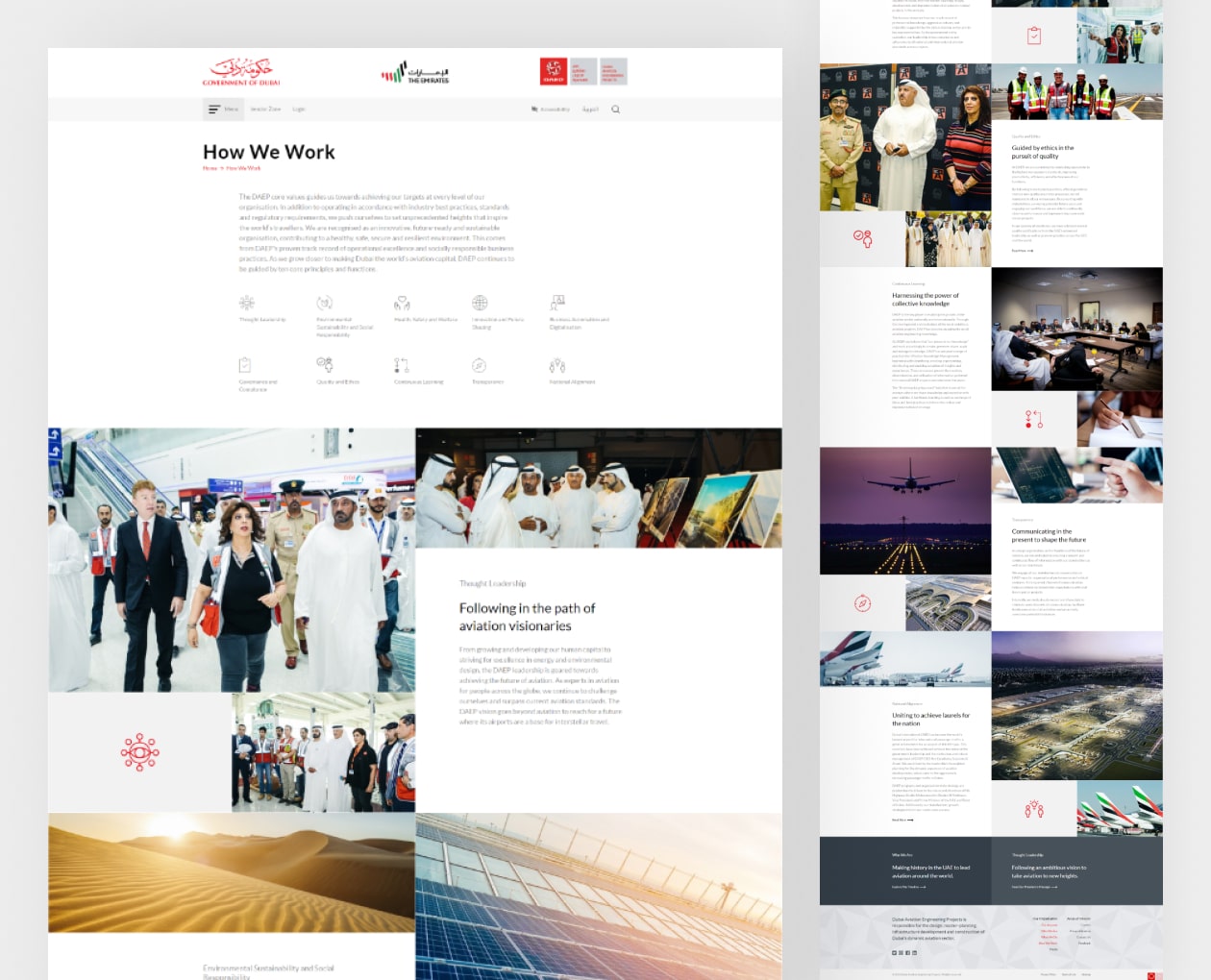The image size is (1211, 980).
Task: Click the Thought Leadership read link in dark banner
Action: coord(1034,887)
